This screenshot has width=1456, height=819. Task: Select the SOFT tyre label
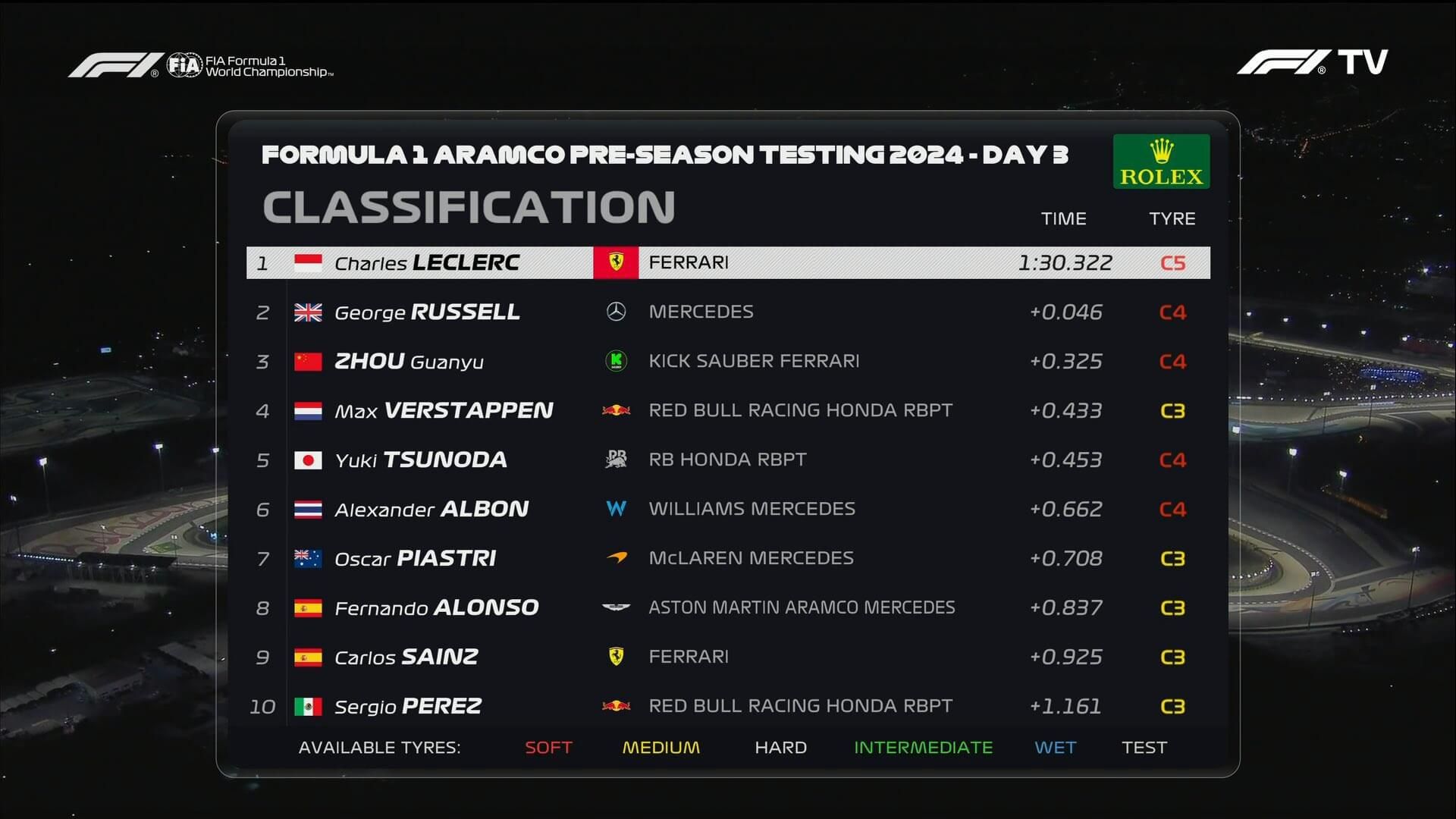coord(548,748)
